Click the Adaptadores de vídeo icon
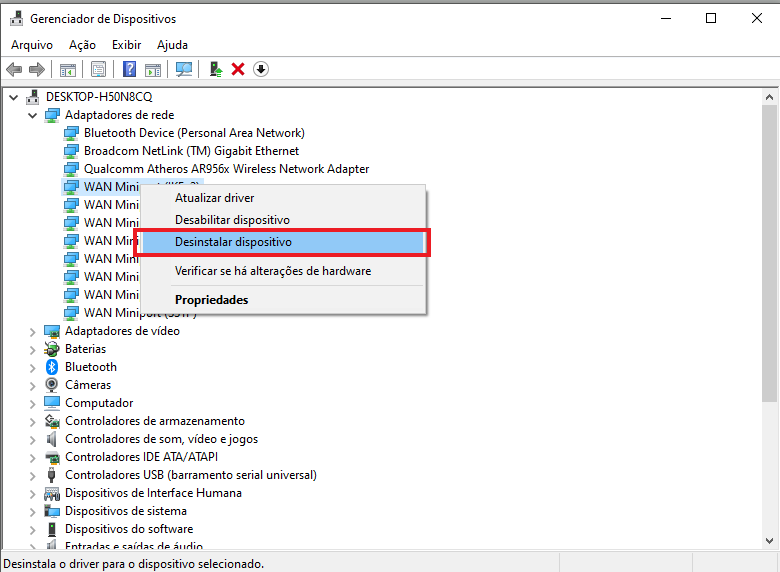This screenshot has height=572, width=780. pos(52,331)
